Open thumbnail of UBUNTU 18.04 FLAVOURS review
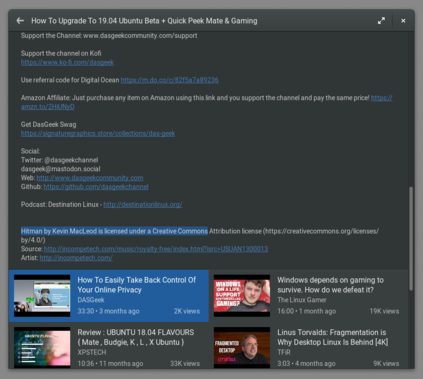The height and width of the screenshot is (379, 423). pos(42,348)
